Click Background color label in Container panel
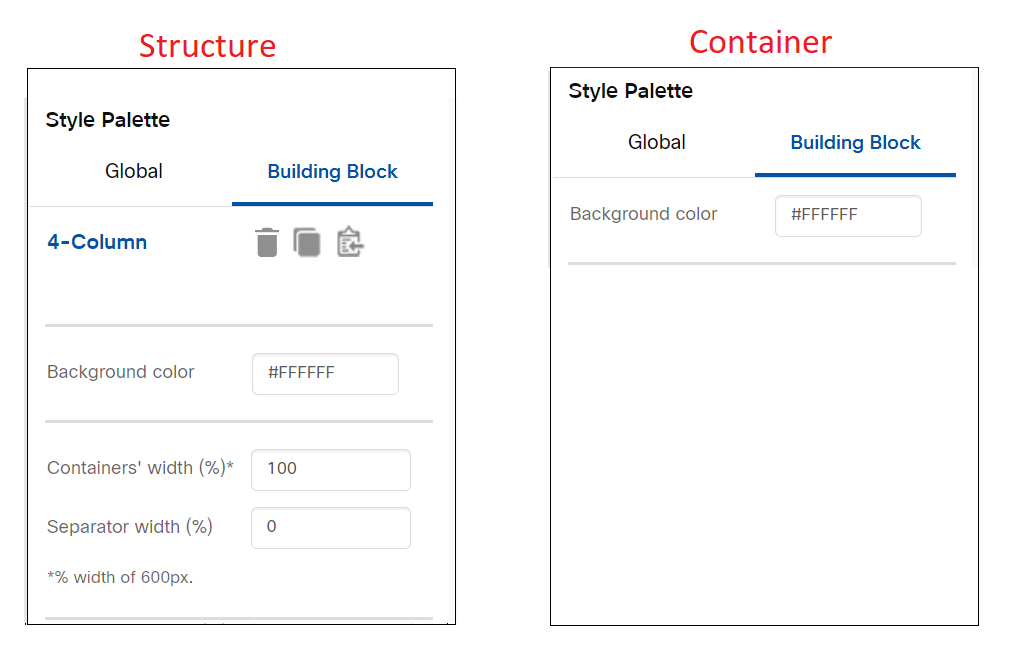Image resolution: width=1018 pixels, height=648 pixels. (x=643, y=214)
